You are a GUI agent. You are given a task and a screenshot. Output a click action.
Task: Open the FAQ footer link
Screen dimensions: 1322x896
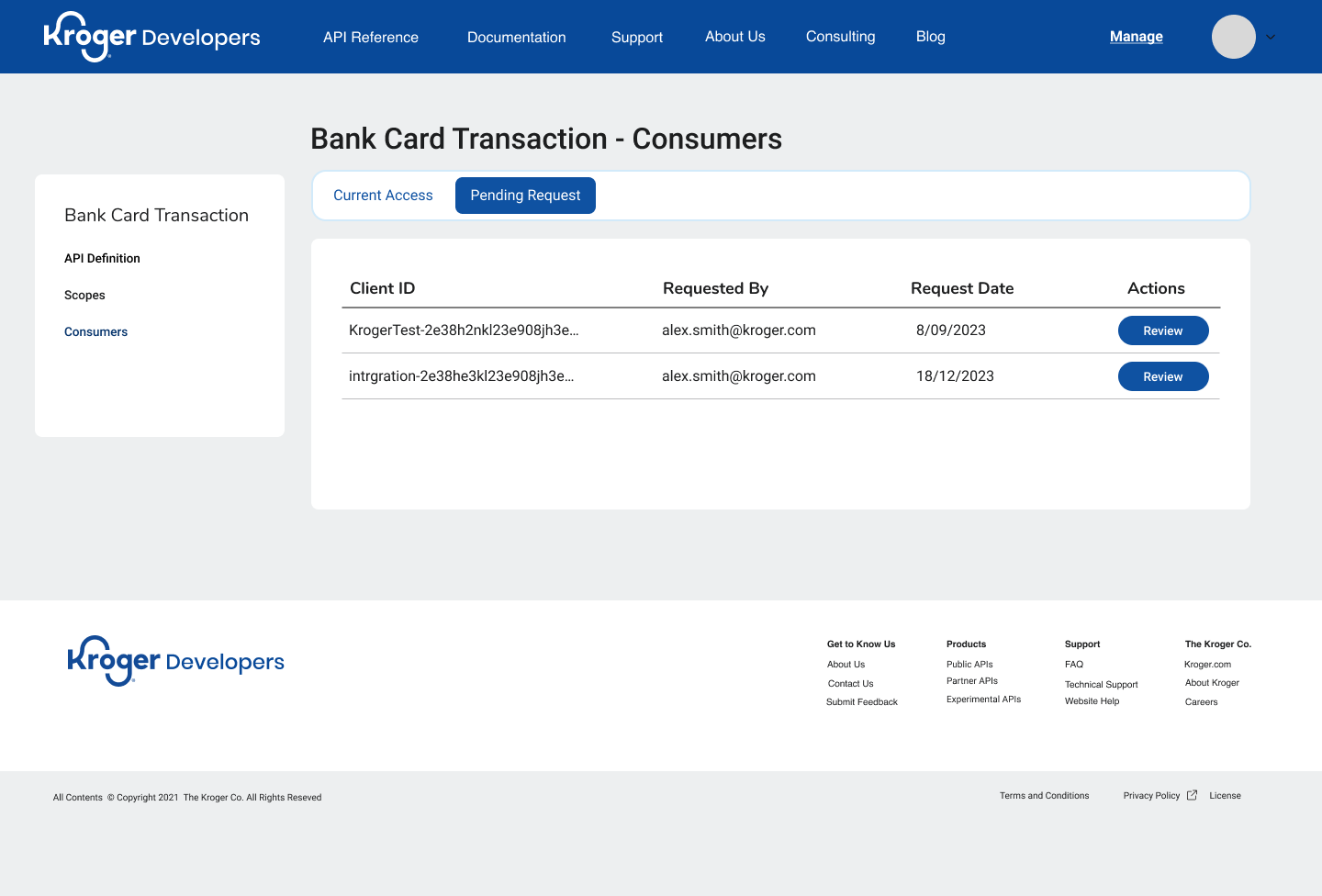tap(1074, 665)
